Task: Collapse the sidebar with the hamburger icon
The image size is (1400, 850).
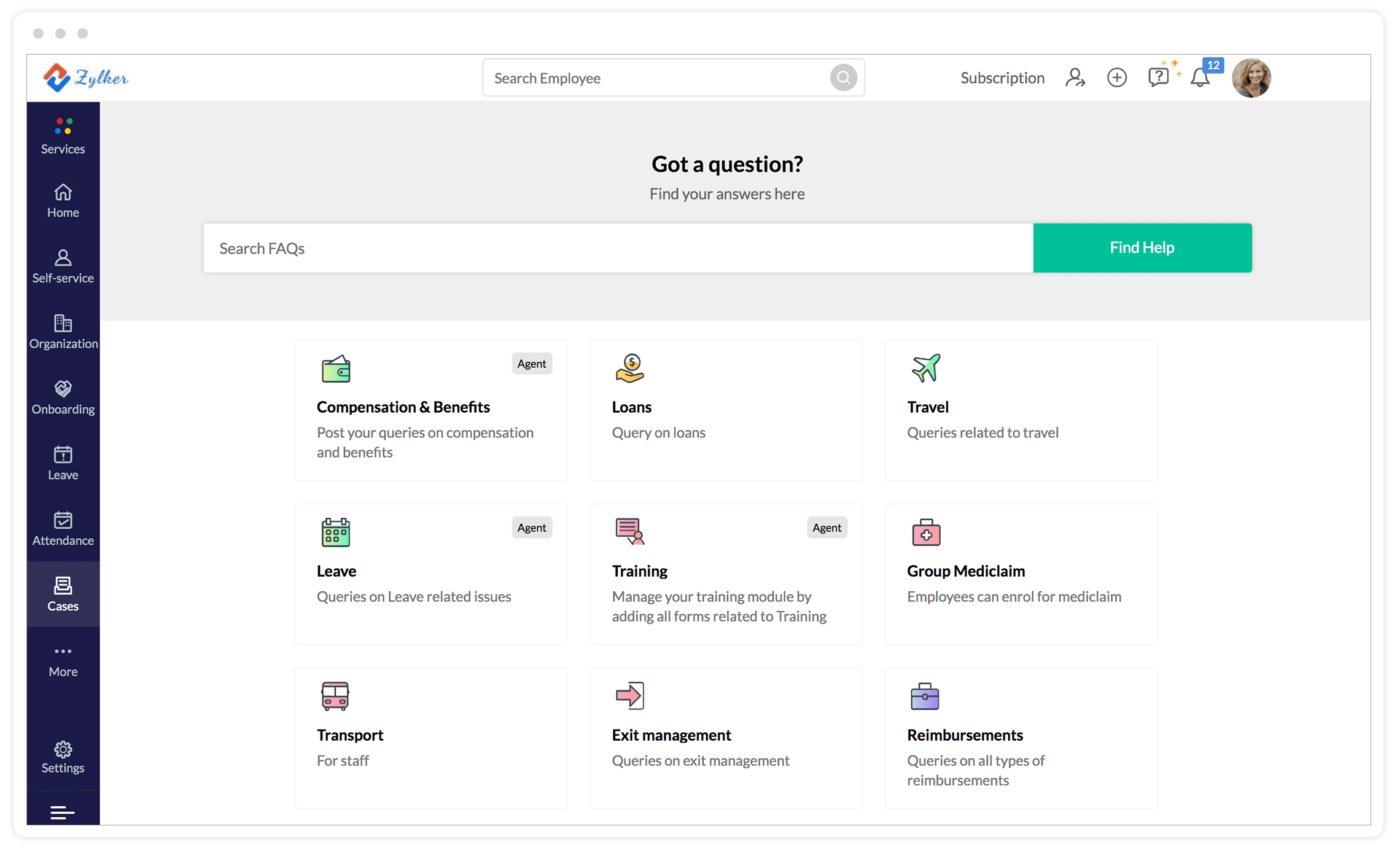Action: 63,812
